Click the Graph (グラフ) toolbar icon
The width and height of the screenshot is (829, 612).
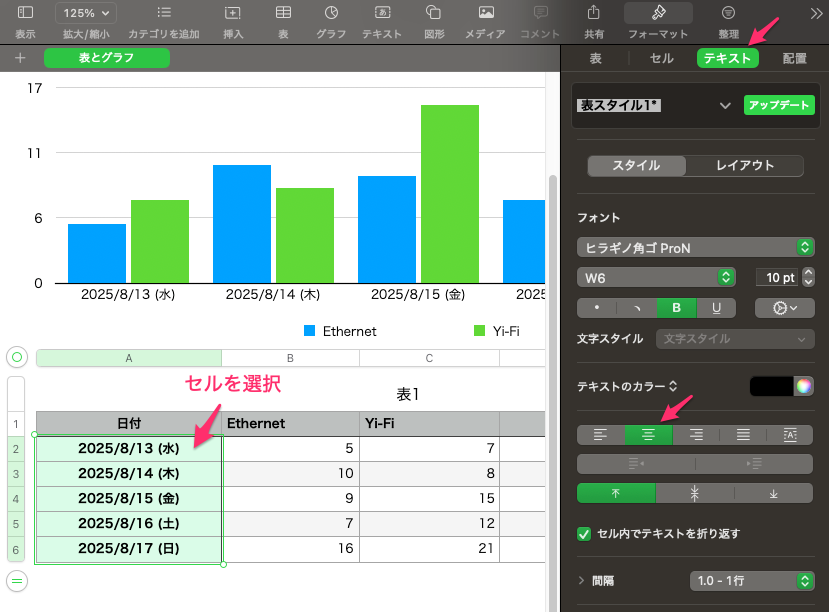(331, 14)
